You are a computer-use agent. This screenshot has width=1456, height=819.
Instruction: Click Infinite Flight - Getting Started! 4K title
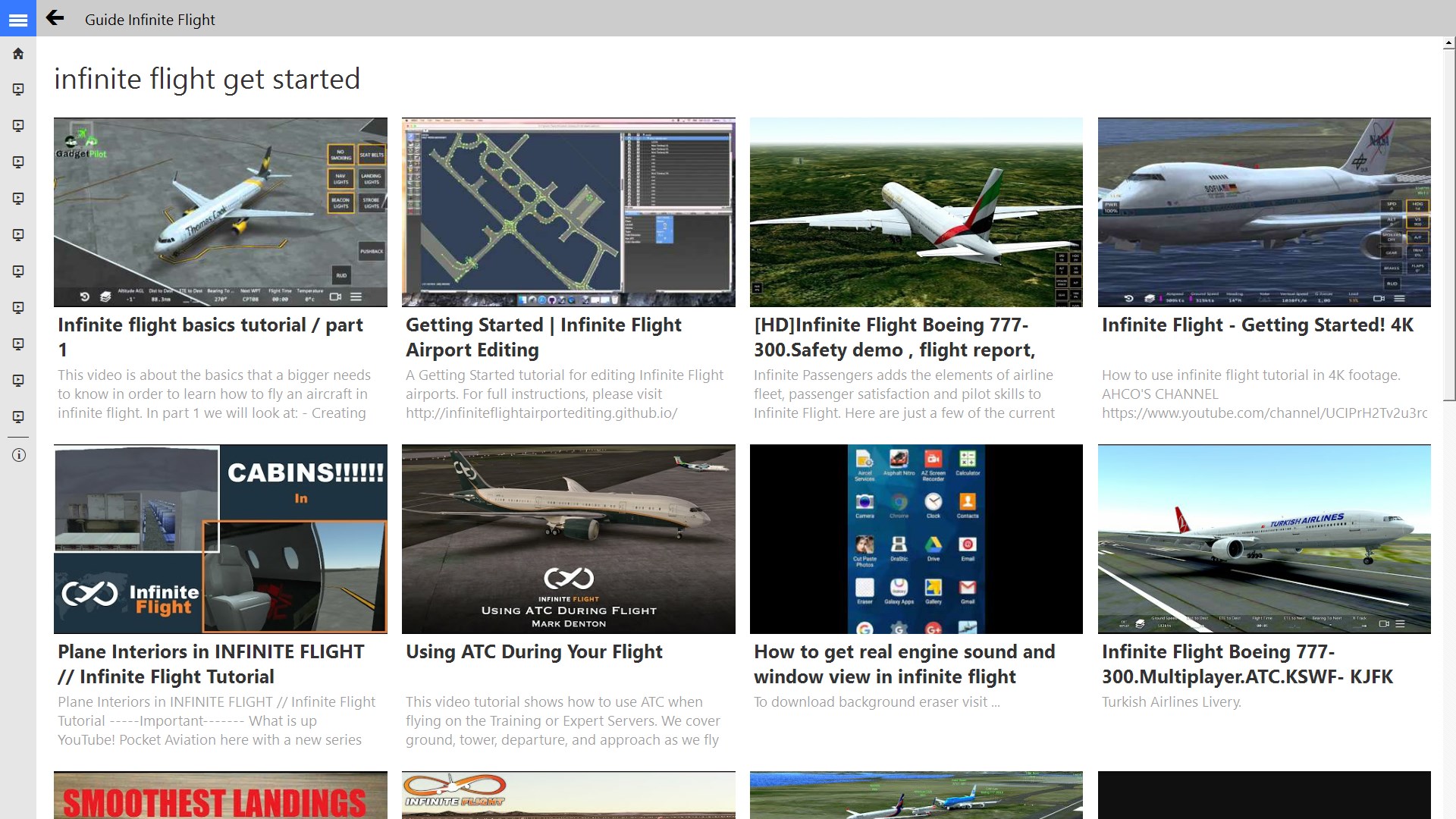point(1257,325)
